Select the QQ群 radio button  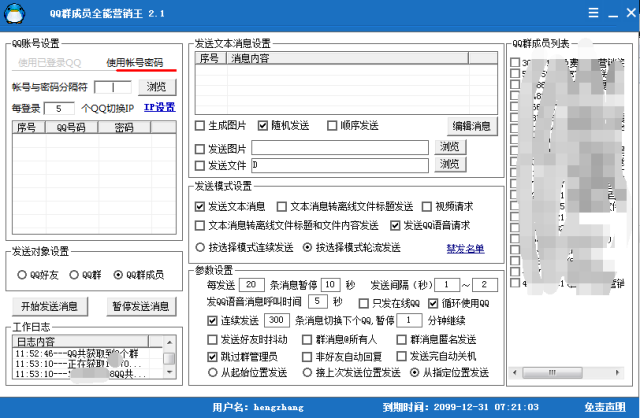pyautogui.click(x=74, y=275)
